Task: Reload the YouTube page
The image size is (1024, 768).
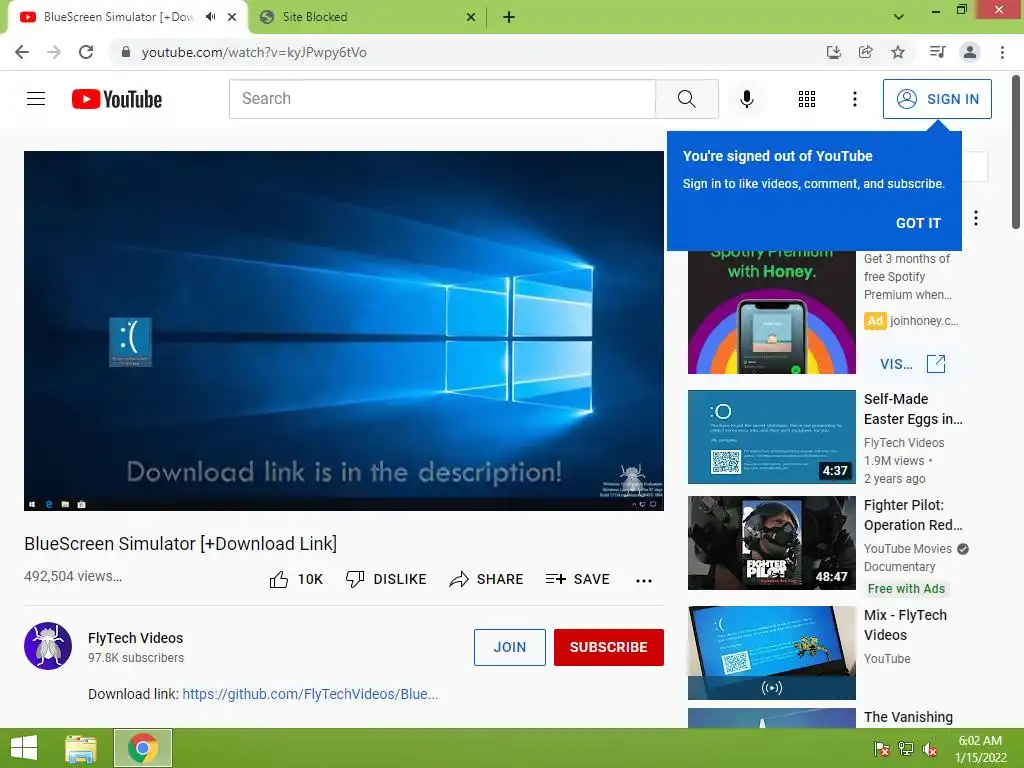Action: coord(86,52)
